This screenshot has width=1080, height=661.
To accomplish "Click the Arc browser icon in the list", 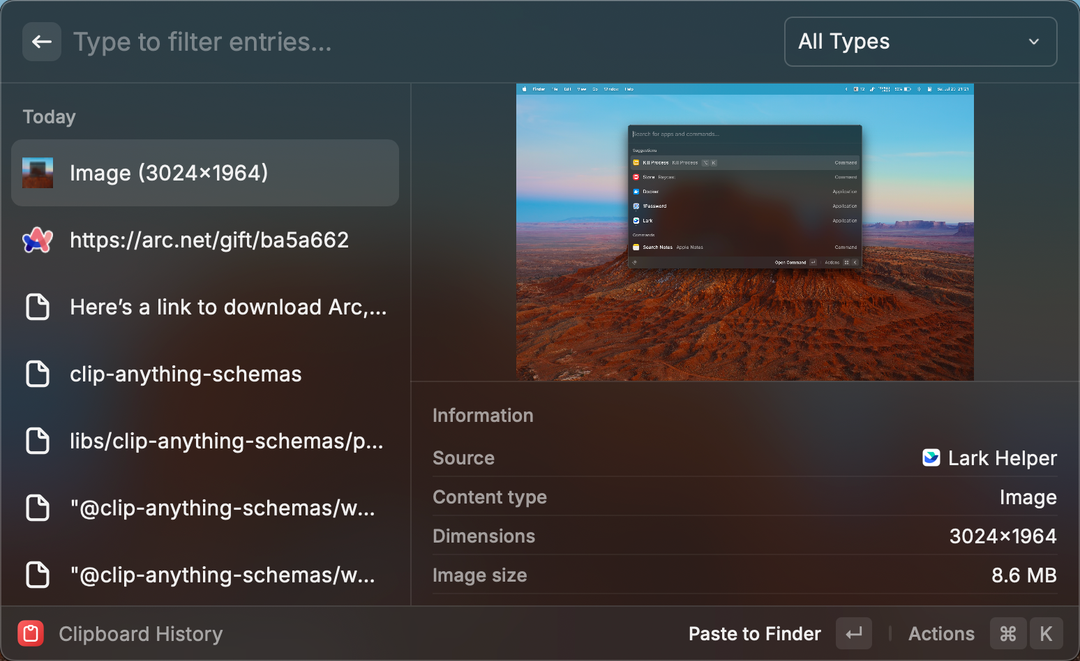I will tap(37, 240).
